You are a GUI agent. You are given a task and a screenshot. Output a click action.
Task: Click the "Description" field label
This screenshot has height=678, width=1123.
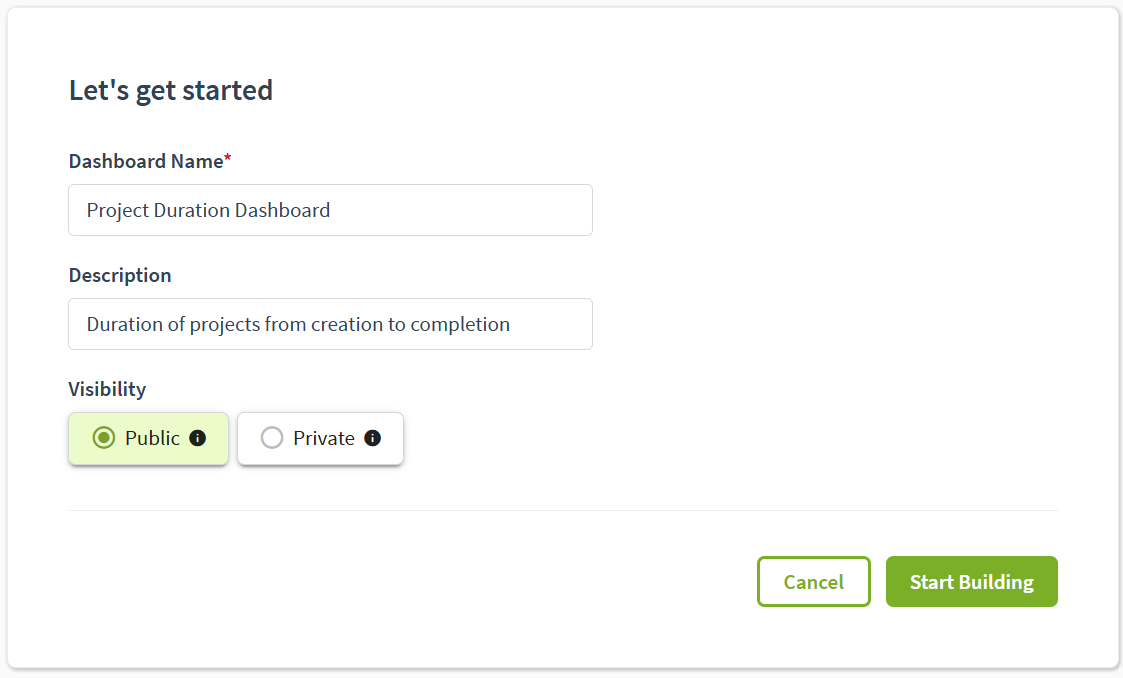120,275
